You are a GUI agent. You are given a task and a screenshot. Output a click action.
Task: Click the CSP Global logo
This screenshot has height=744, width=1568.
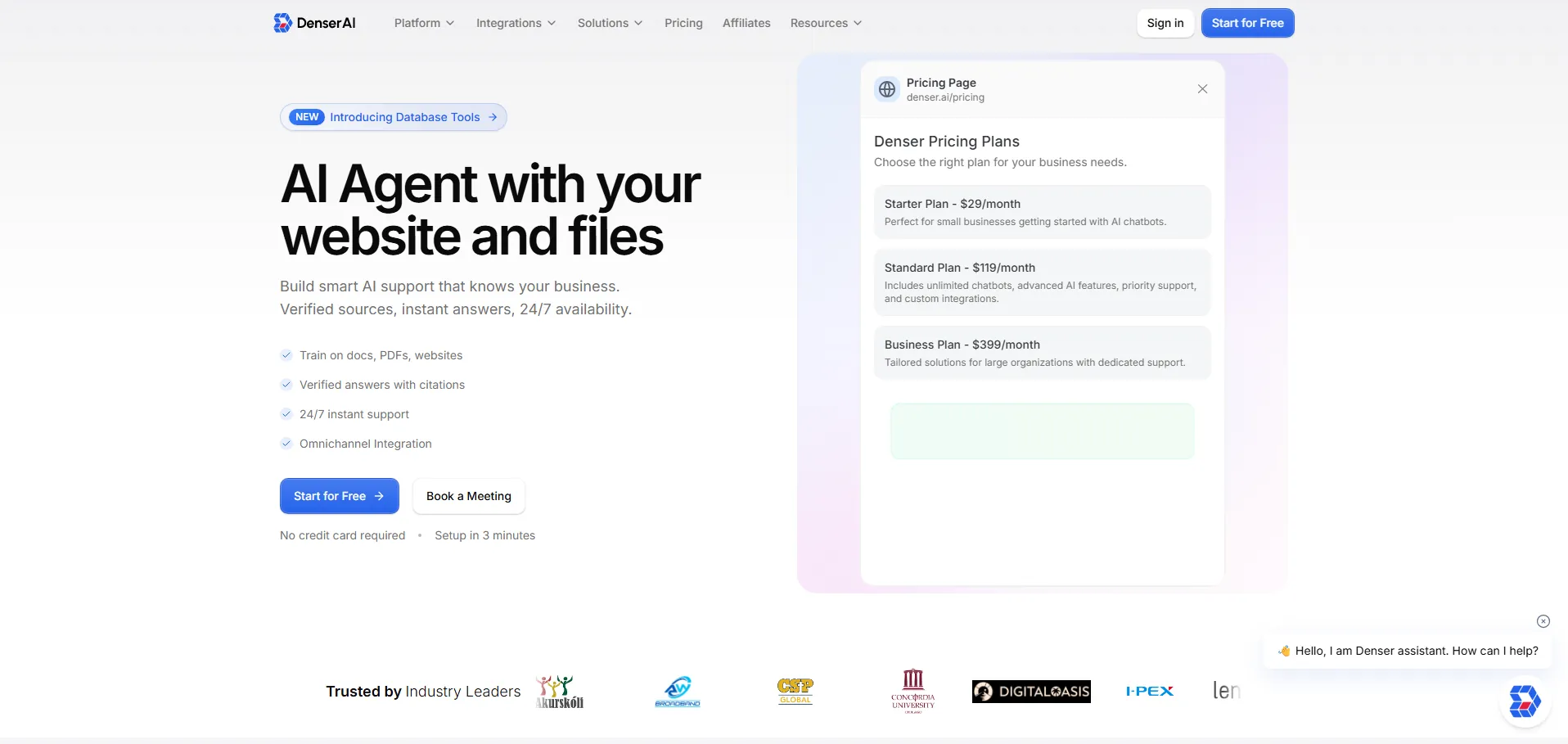(x=795, y=691)
